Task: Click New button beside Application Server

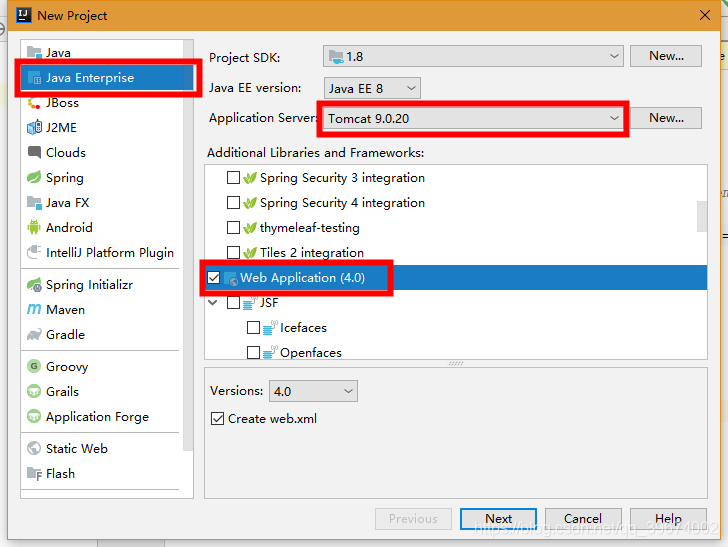Action: click(x=666, y=118)
